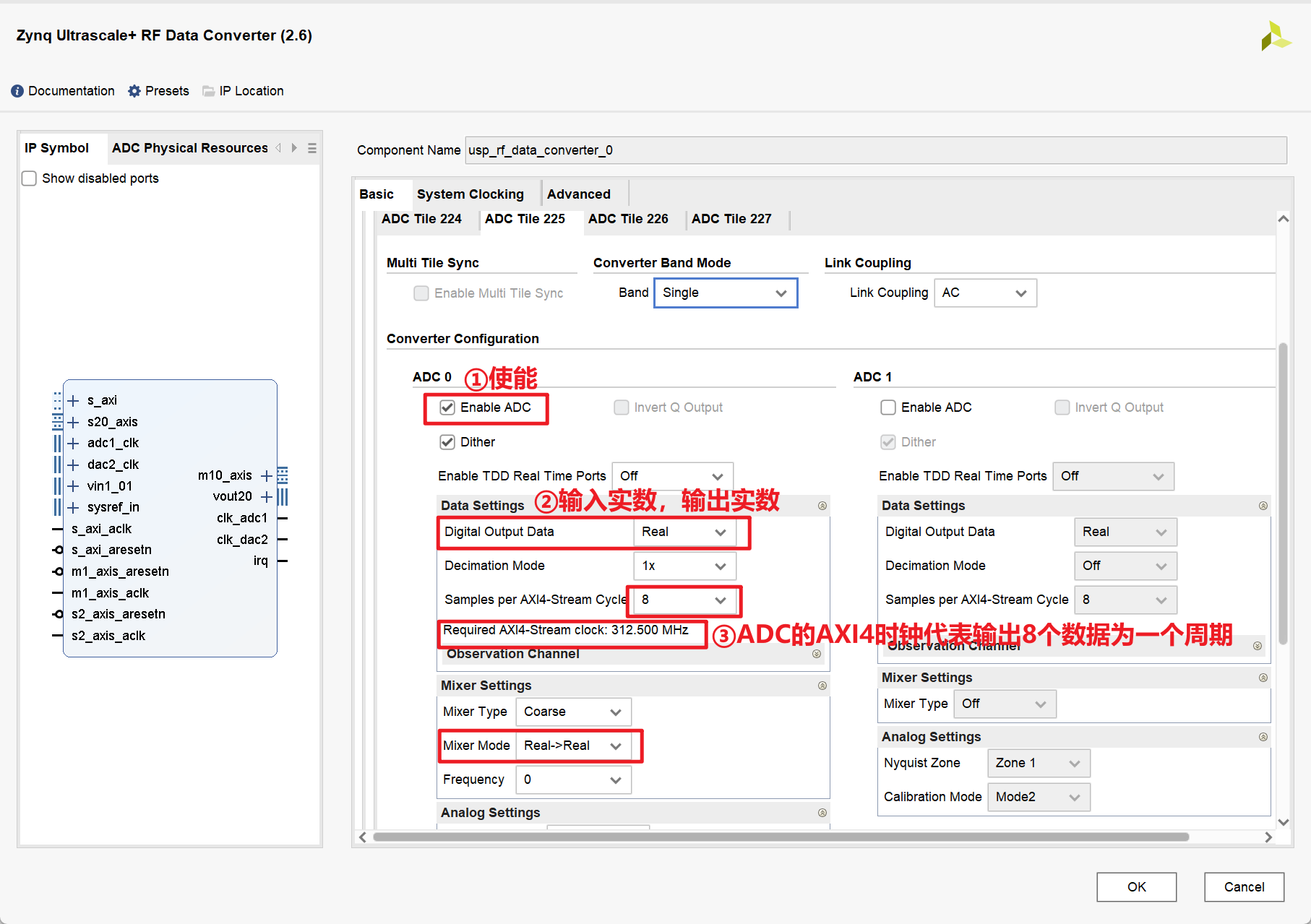Switch to ADC Tile 224 tab
The image size is (1311, 924).
(x=422, y=219)
